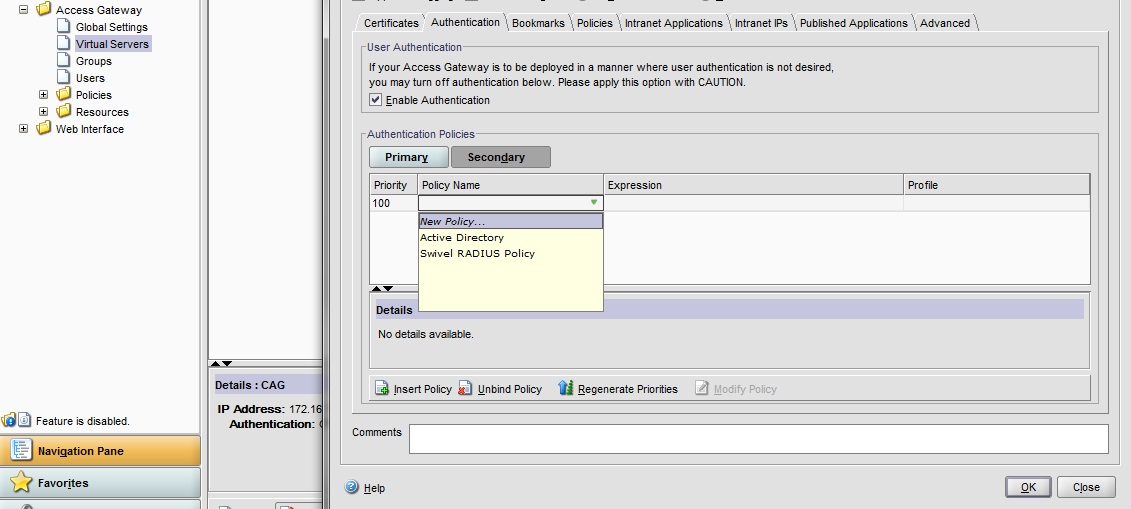Viewport: 1131px width, 509px height.
Task: Select Groups in the tree
Action: pyautogui.click(x=94, y=61)
